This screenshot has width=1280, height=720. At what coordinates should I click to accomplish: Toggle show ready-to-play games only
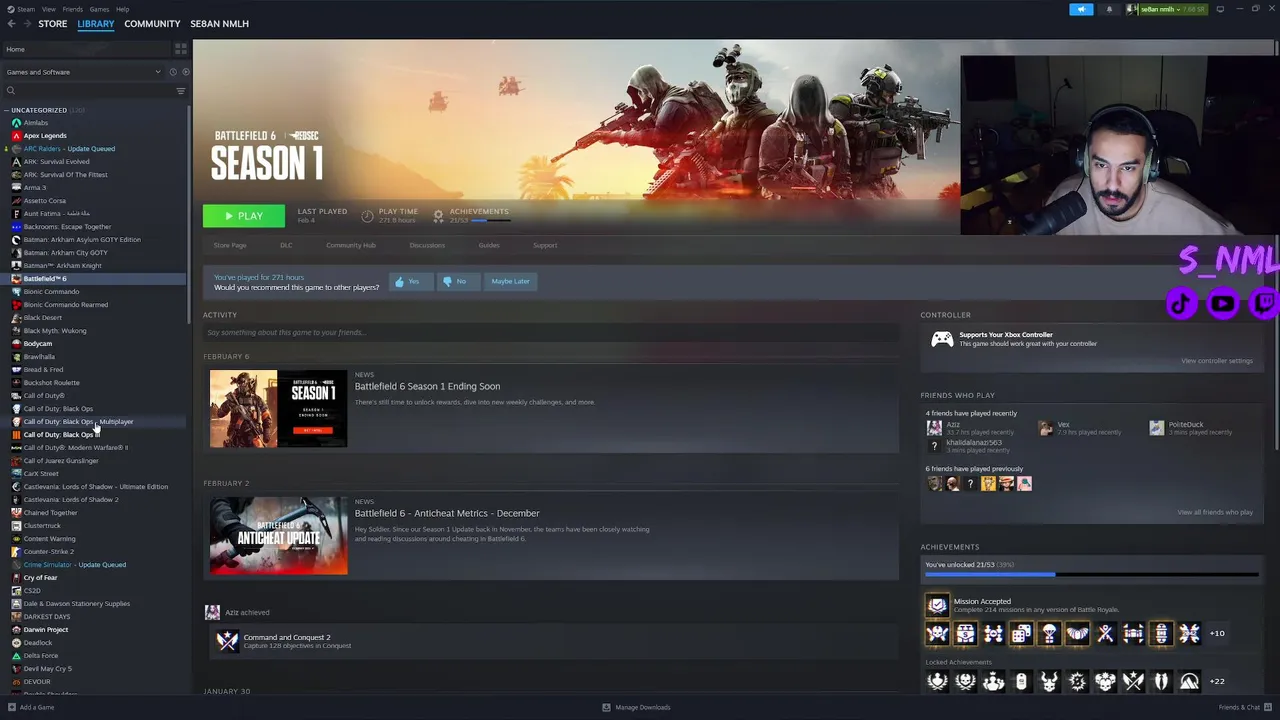[x=185, y=72]
